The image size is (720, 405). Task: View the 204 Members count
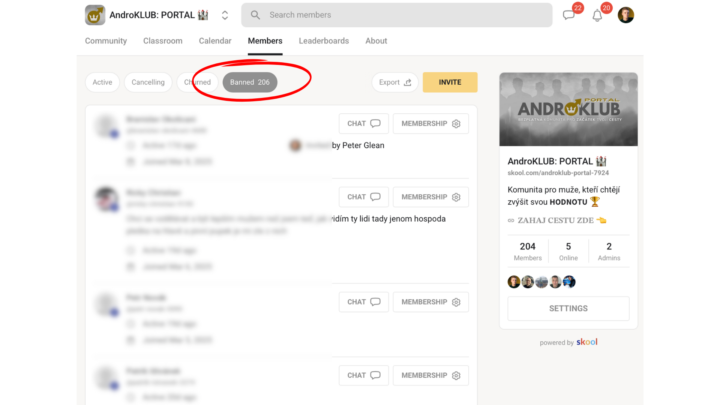tap(528, 251)
